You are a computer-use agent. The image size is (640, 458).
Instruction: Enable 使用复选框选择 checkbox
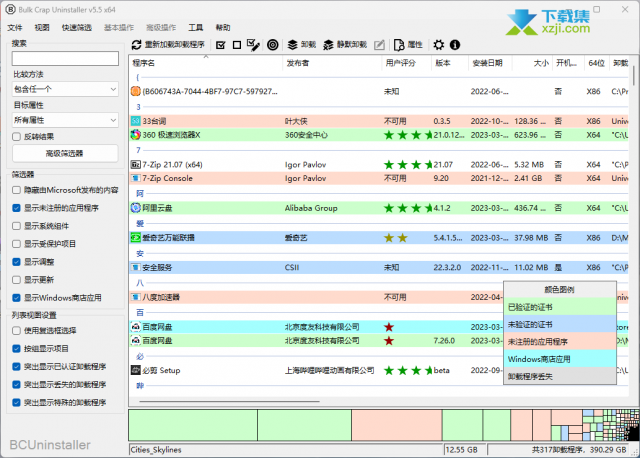pos(16,331)
